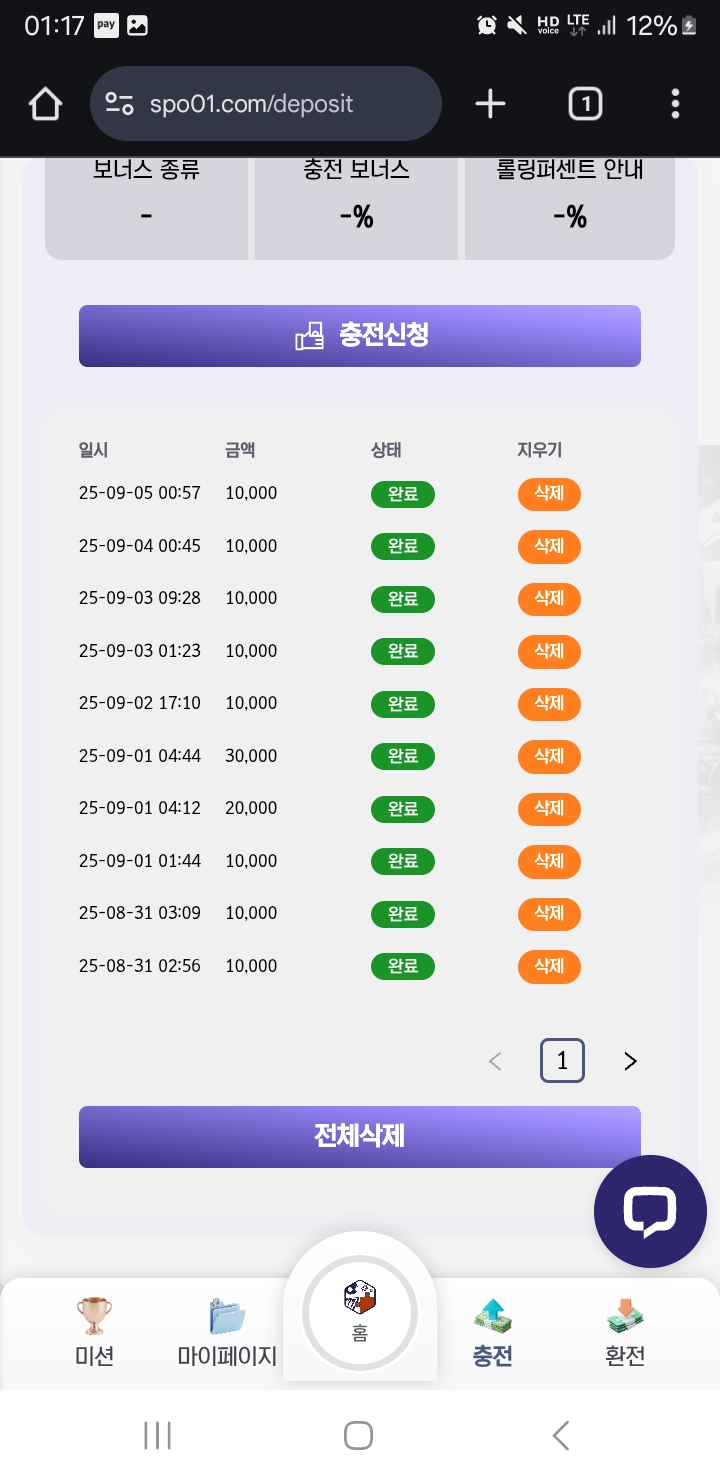The height and width of the screenshot is (1480, 720).
Task: Tap the browser home icon
Action: pos(45,104)
